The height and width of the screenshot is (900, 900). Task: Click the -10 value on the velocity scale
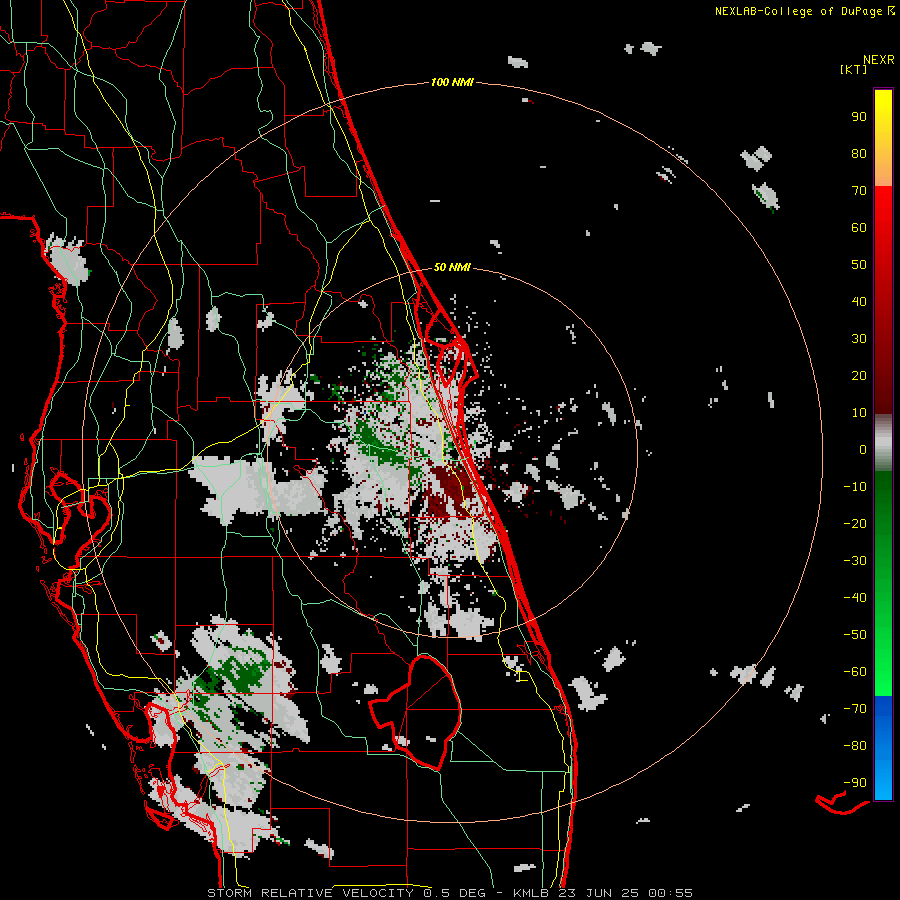coord(855,487)
